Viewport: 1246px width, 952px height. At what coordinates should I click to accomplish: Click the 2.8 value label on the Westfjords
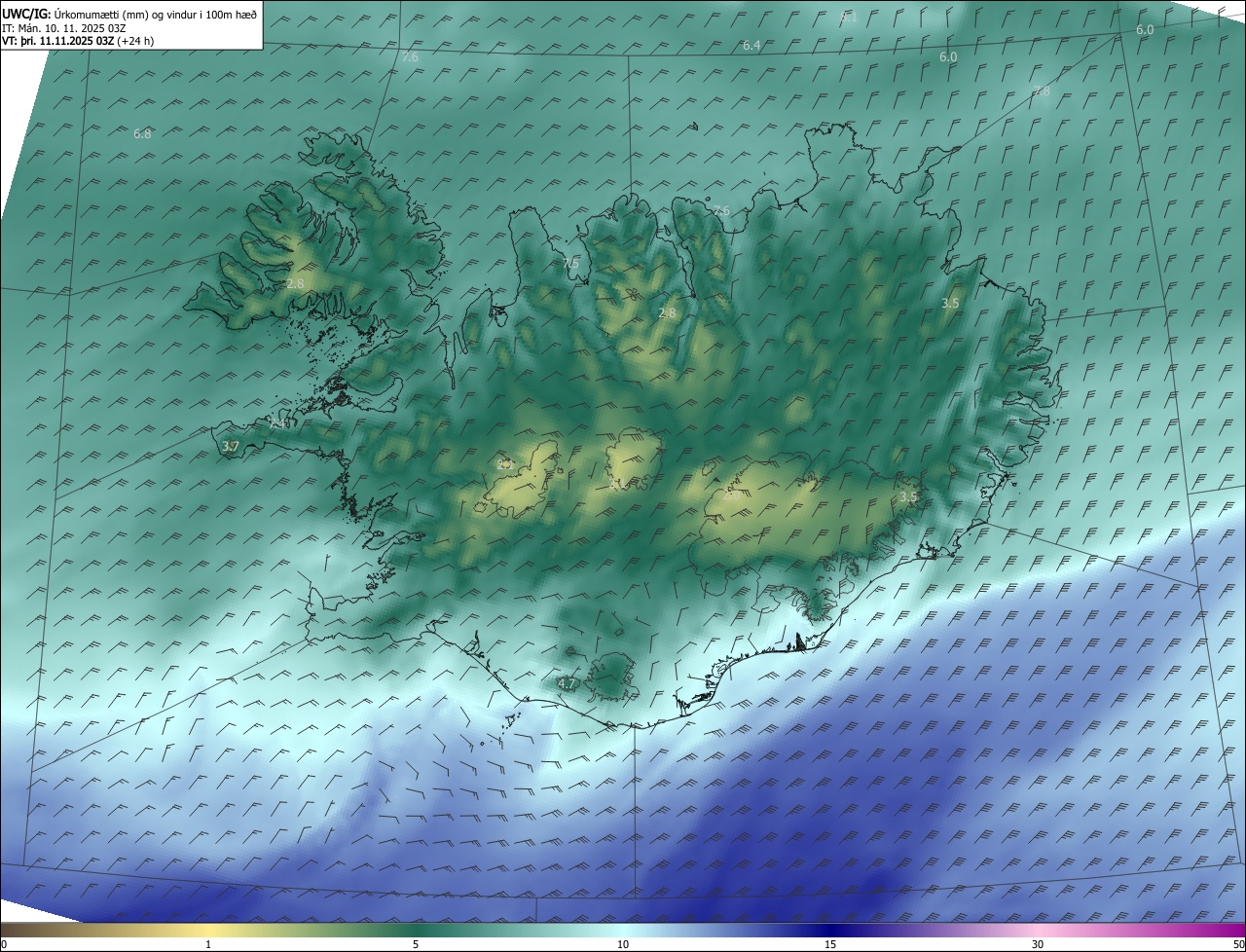pos(295,283)
